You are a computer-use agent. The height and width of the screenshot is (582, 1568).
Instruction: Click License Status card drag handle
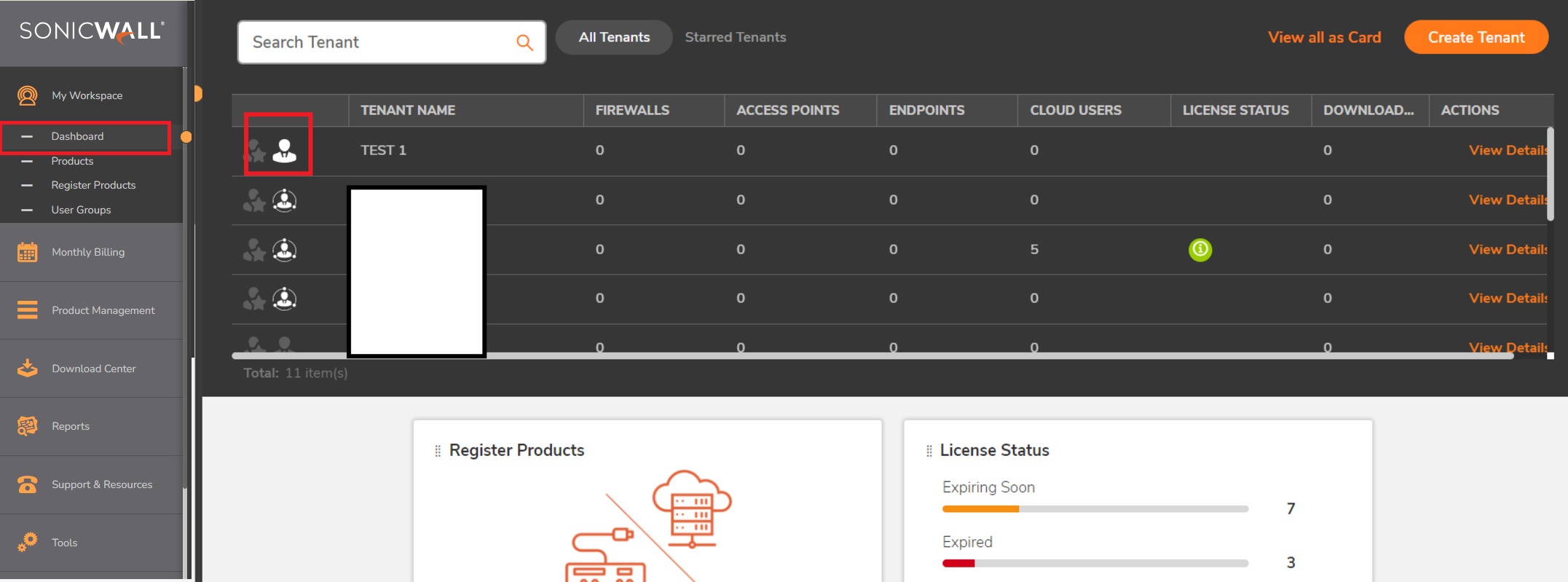929,451
